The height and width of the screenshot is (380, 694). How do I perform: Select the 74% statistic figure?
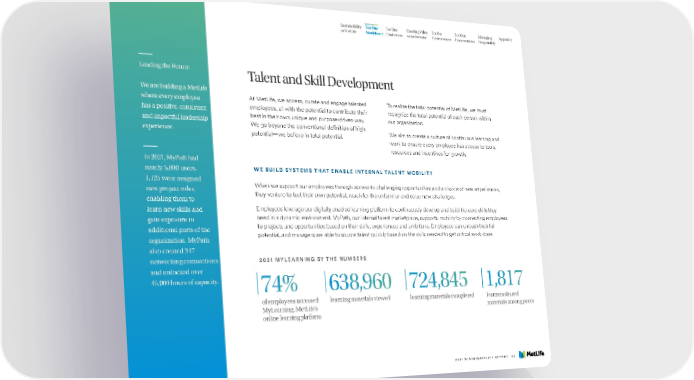click(x=279, y=284)
